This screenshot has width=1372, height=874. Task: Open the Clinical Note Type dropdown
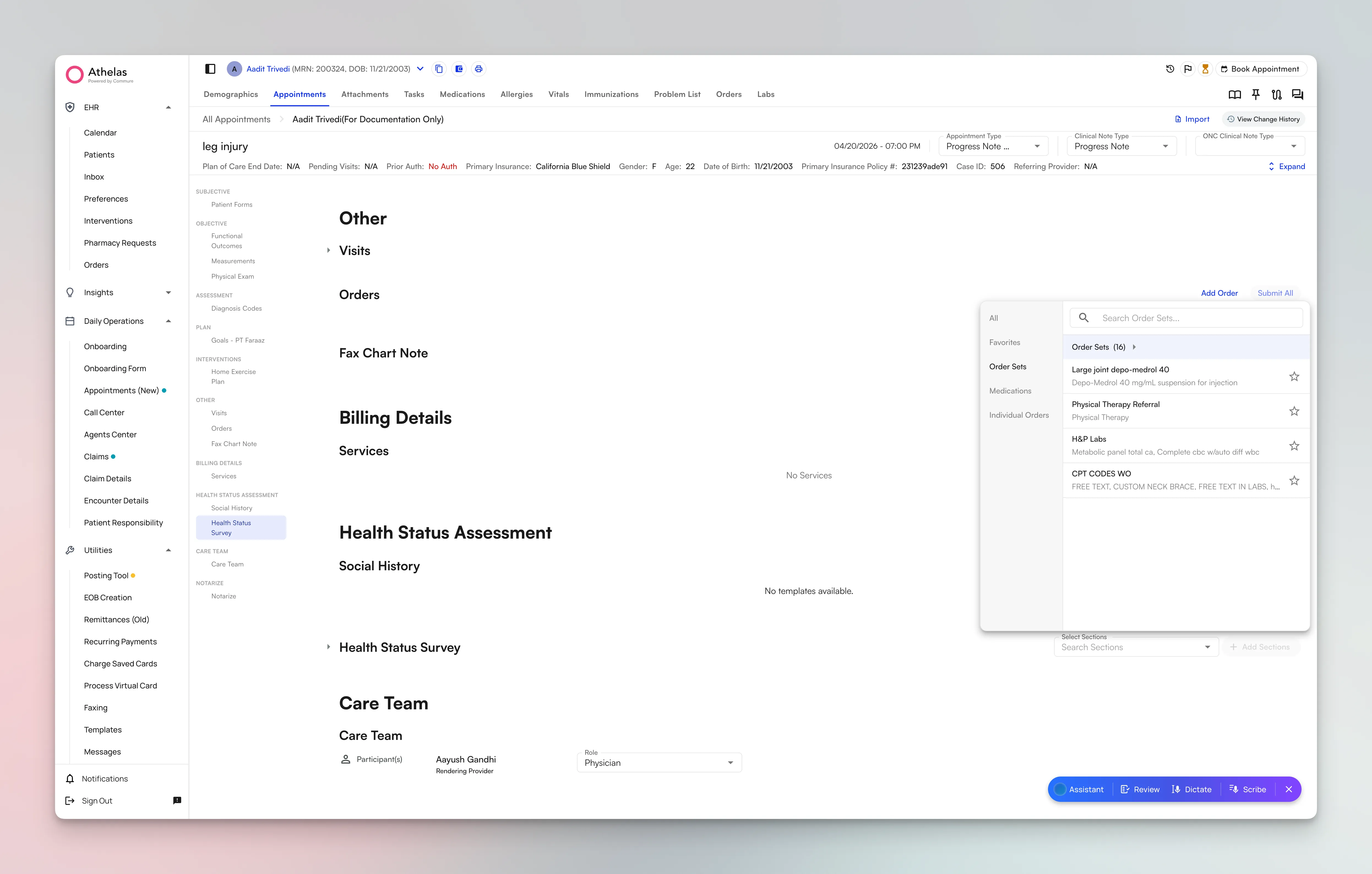1121,146
